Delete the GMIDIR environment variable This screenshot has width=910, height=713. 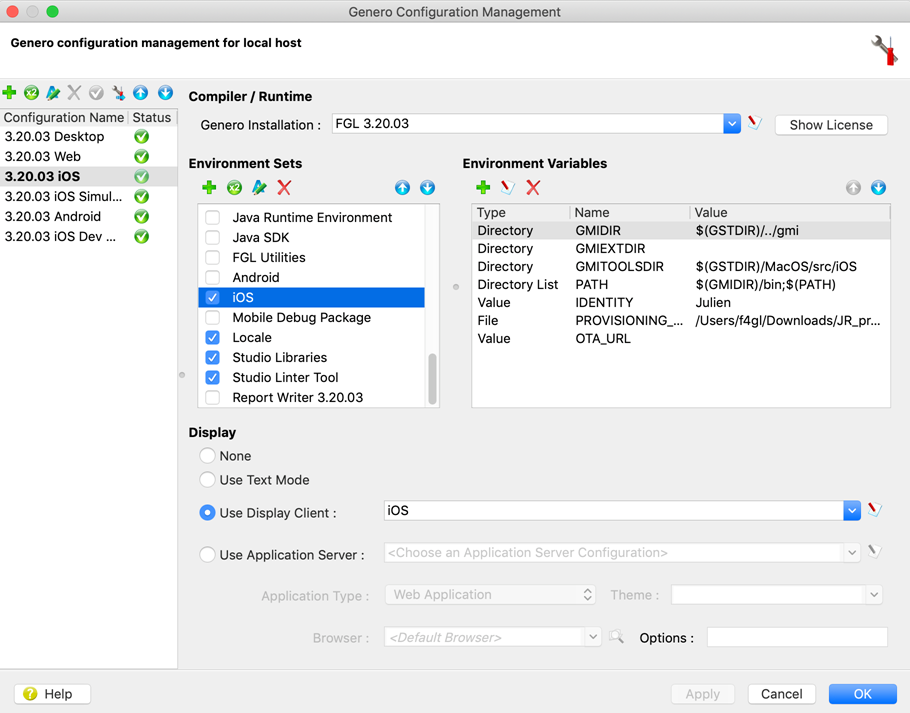point(533,187)
